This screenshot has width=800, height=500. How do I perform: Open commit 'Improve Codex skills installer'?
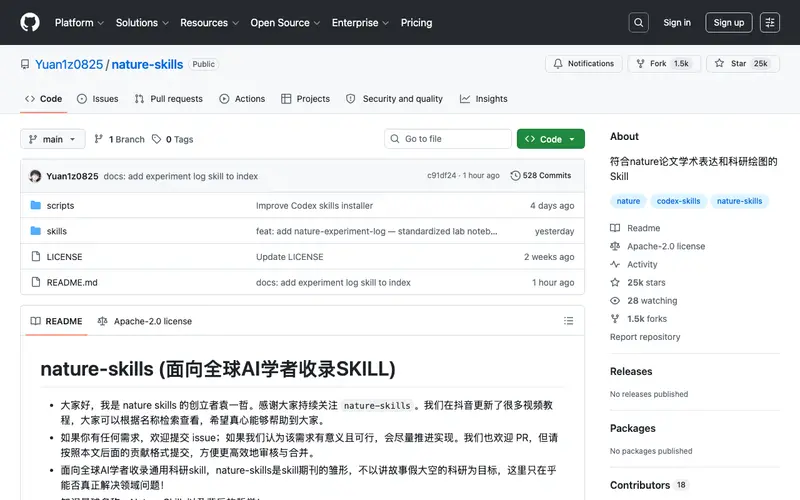(314, 206)
